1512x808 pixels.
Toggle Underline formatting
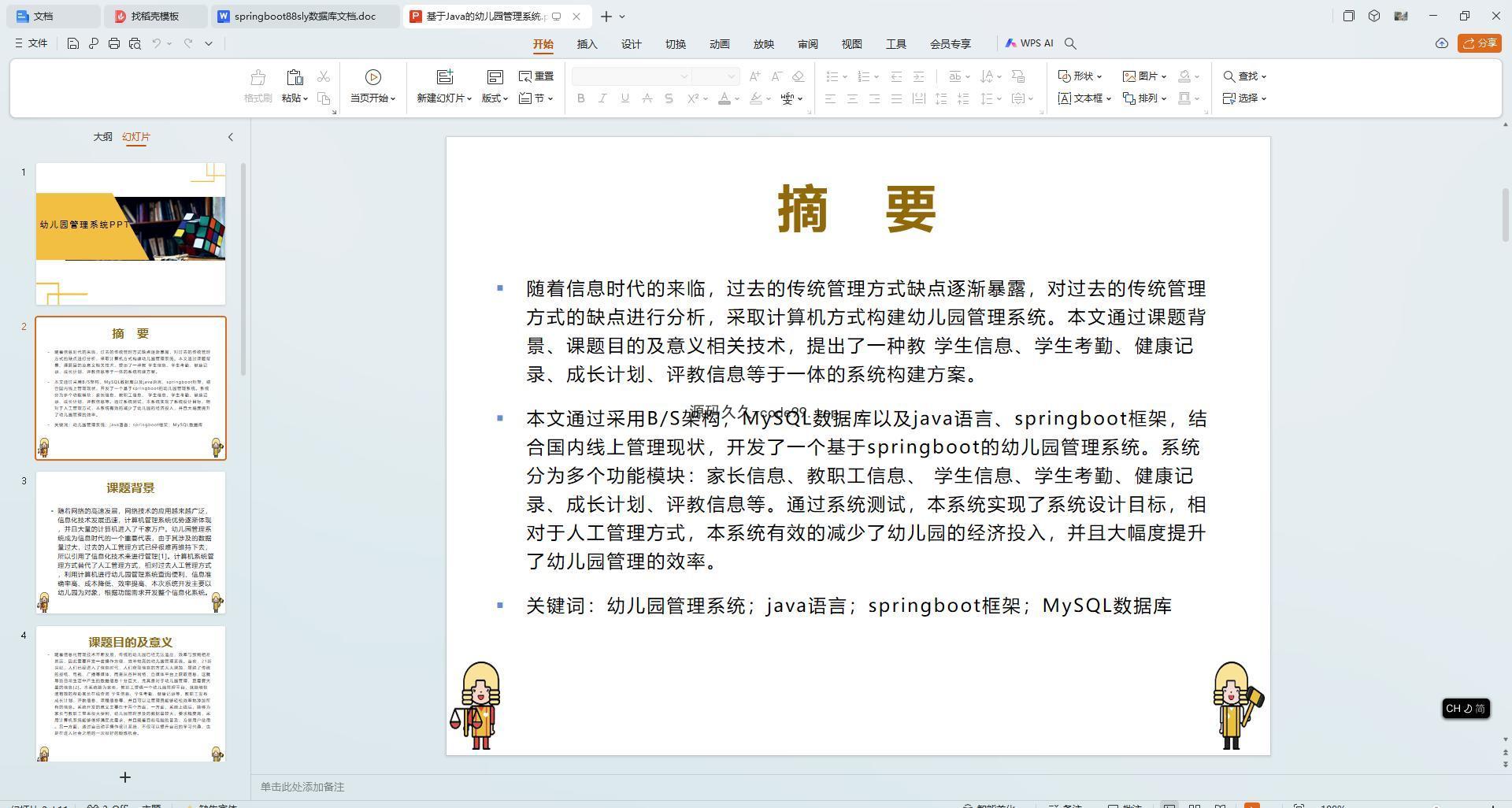tap(624, 98)
